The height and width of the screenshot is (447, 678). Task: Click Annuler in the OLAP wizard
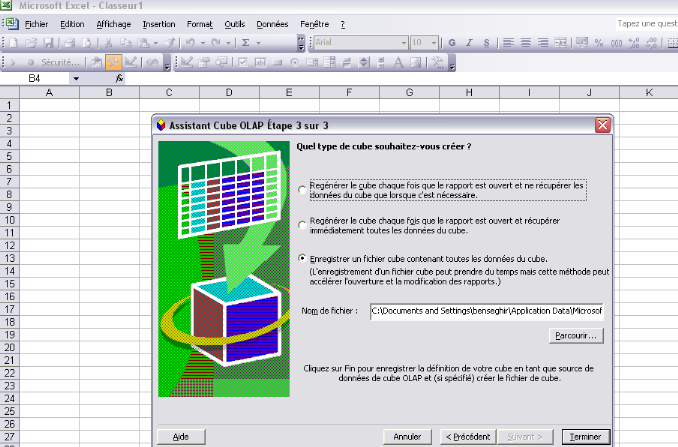click(x=407, y=437)
